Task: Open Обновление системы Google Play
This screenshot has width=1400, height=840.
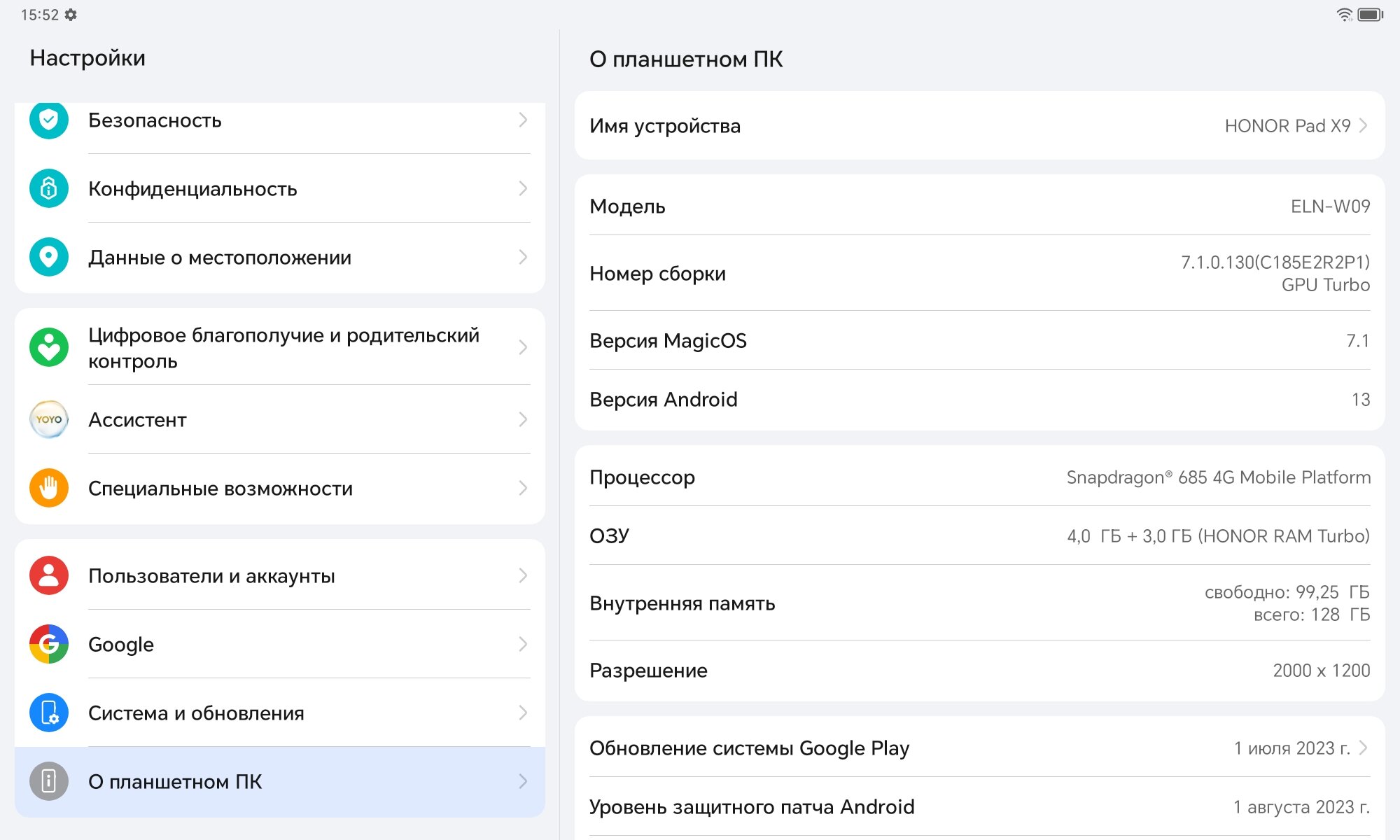Action: (x=980, y=748)
